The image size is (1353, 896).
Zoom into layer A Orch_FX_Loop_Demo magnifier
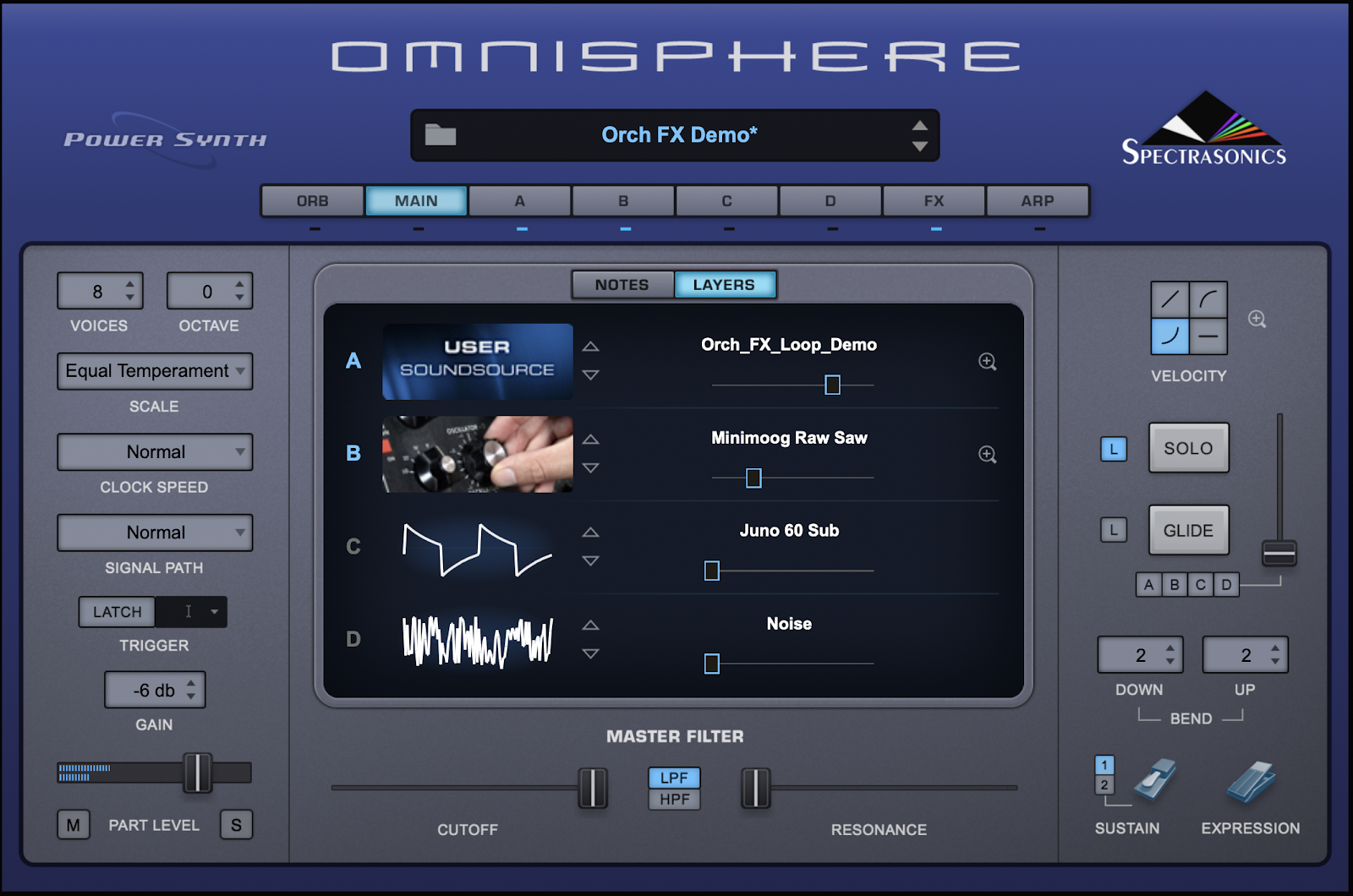[987, 362]
